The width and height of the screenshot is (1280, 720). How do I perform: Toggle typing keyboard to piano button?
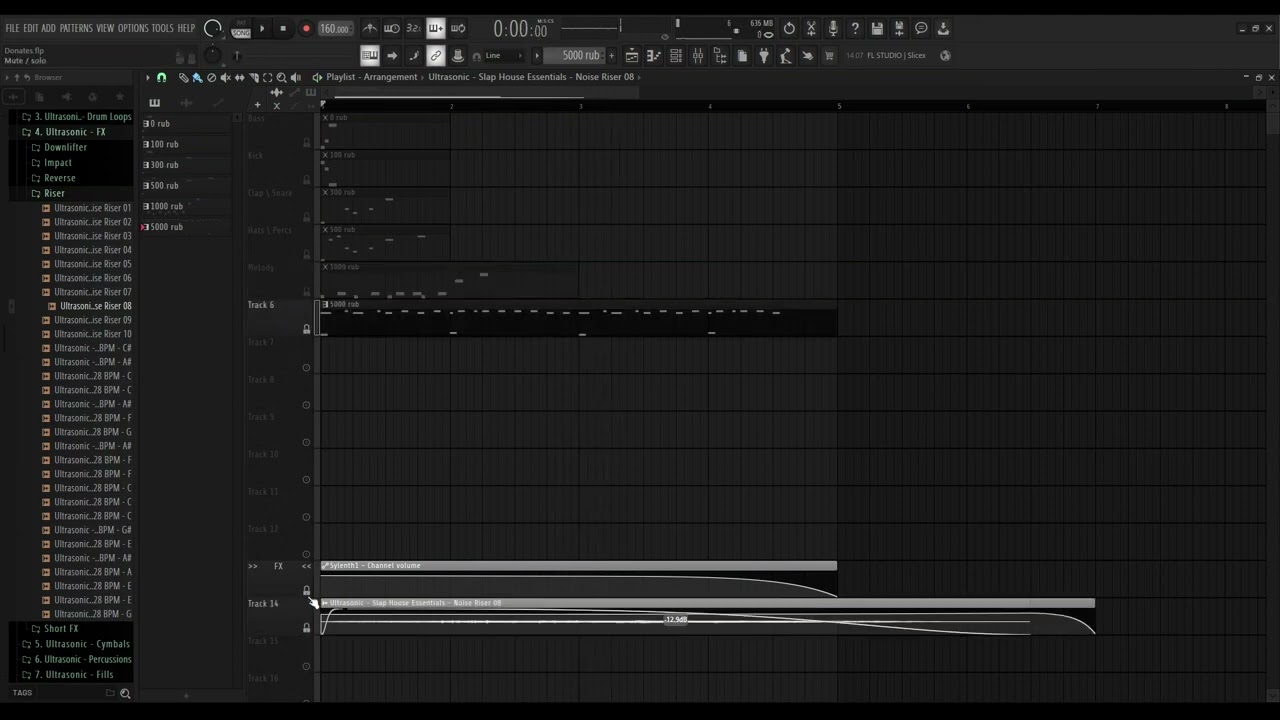pos(370,56)
